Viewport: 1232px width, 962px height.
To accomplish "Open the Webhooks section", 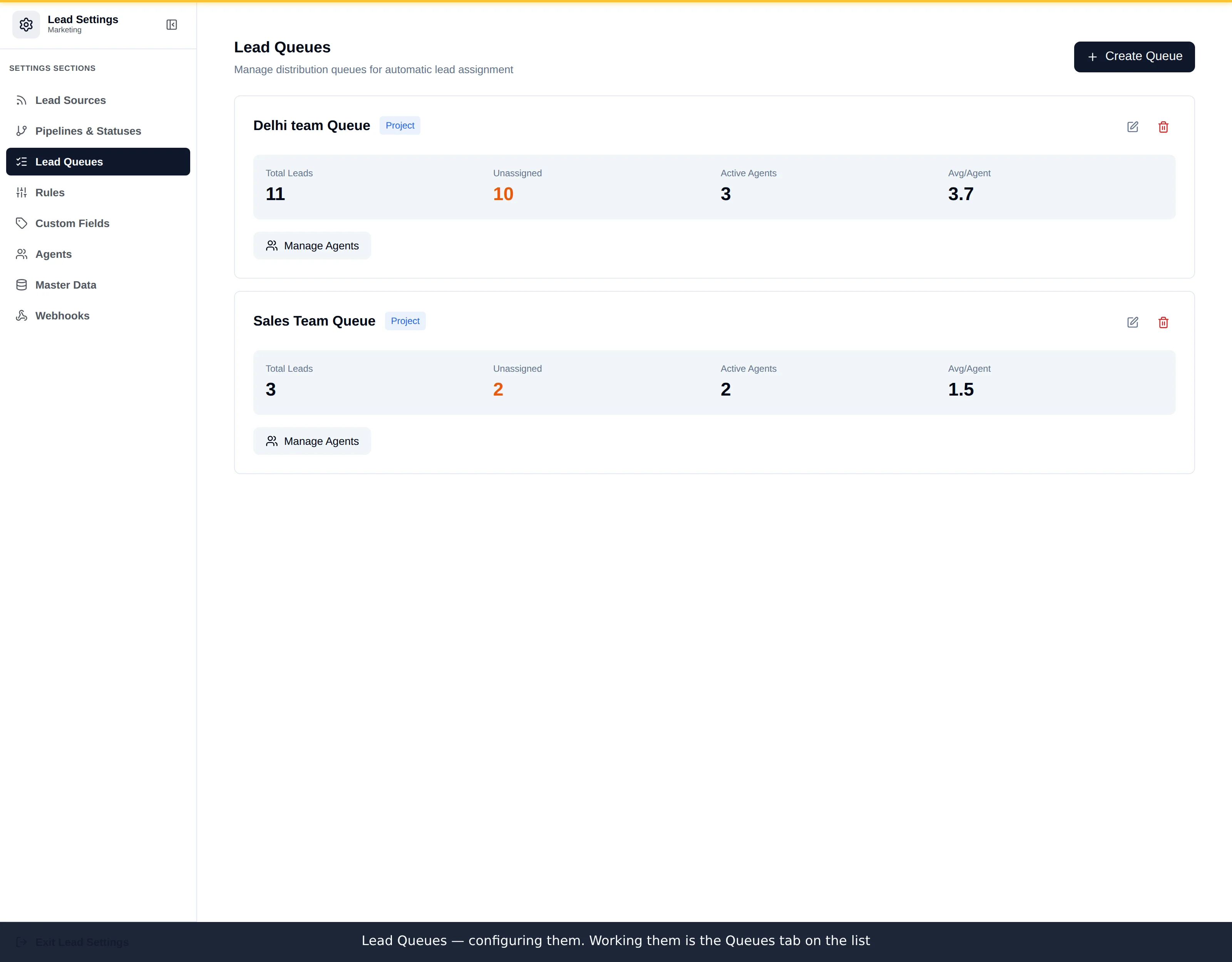I will 98,316.
